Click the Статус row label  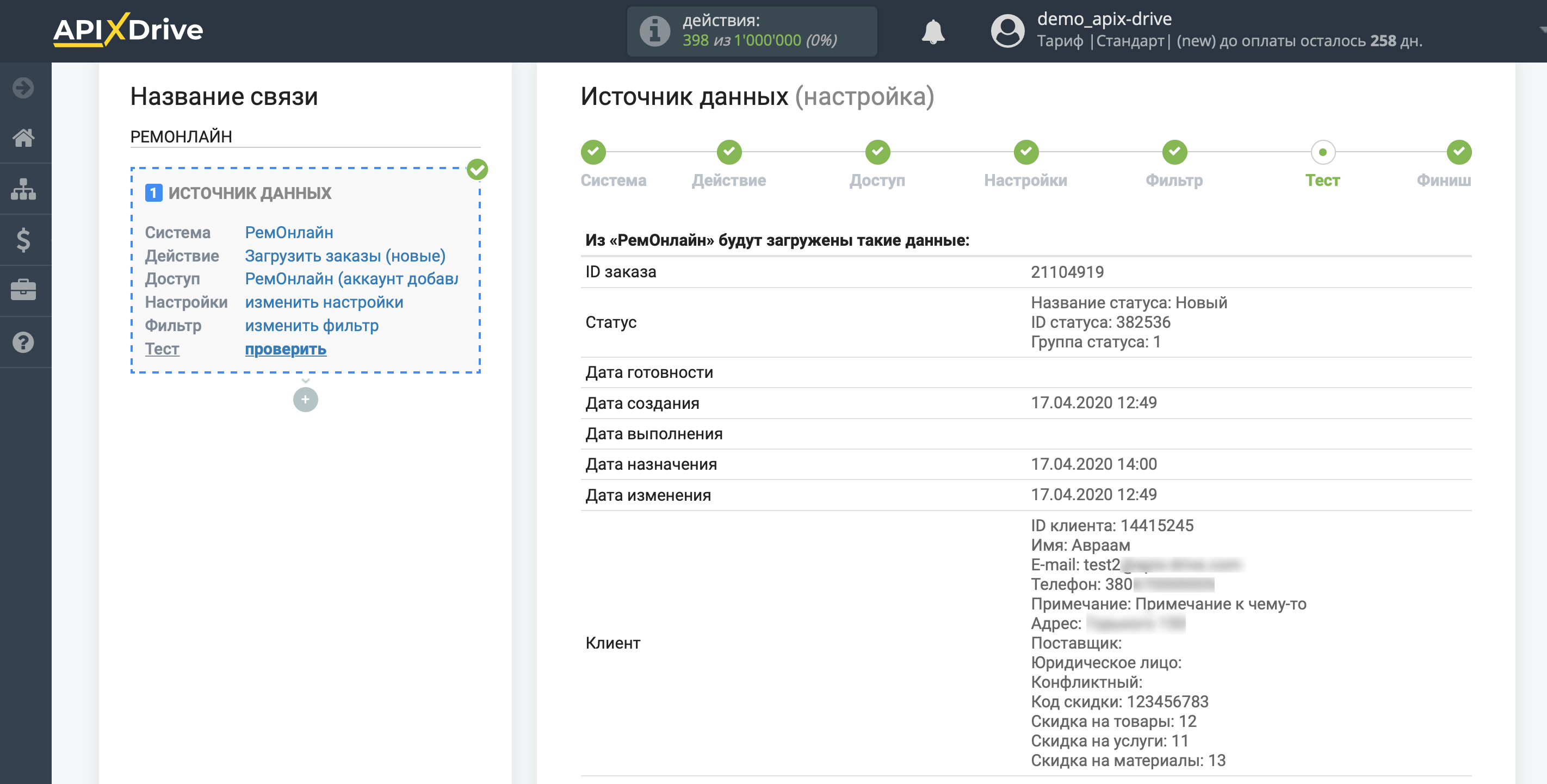coord(611,322)
